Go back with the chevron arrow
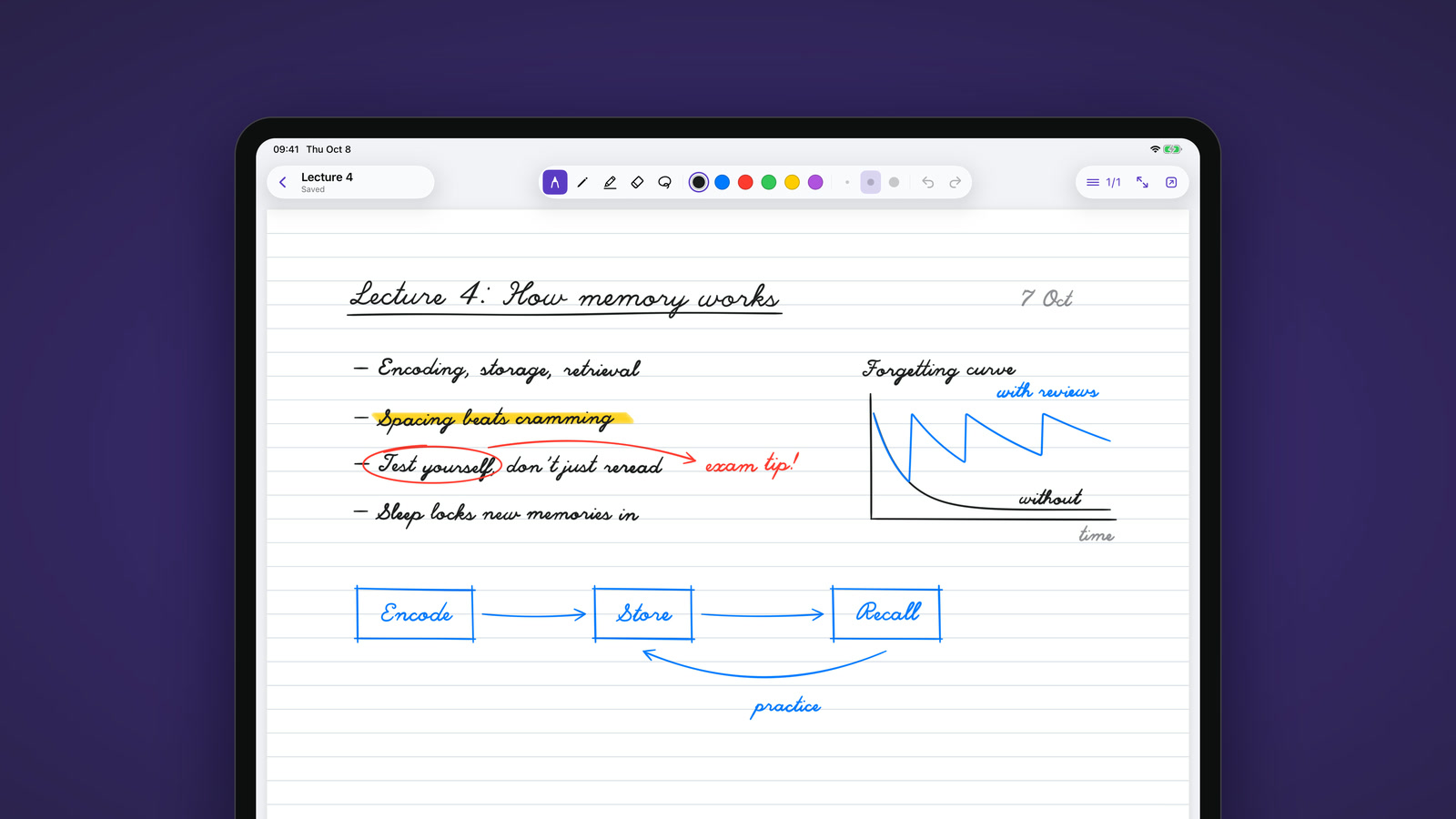 pos(283,182)
